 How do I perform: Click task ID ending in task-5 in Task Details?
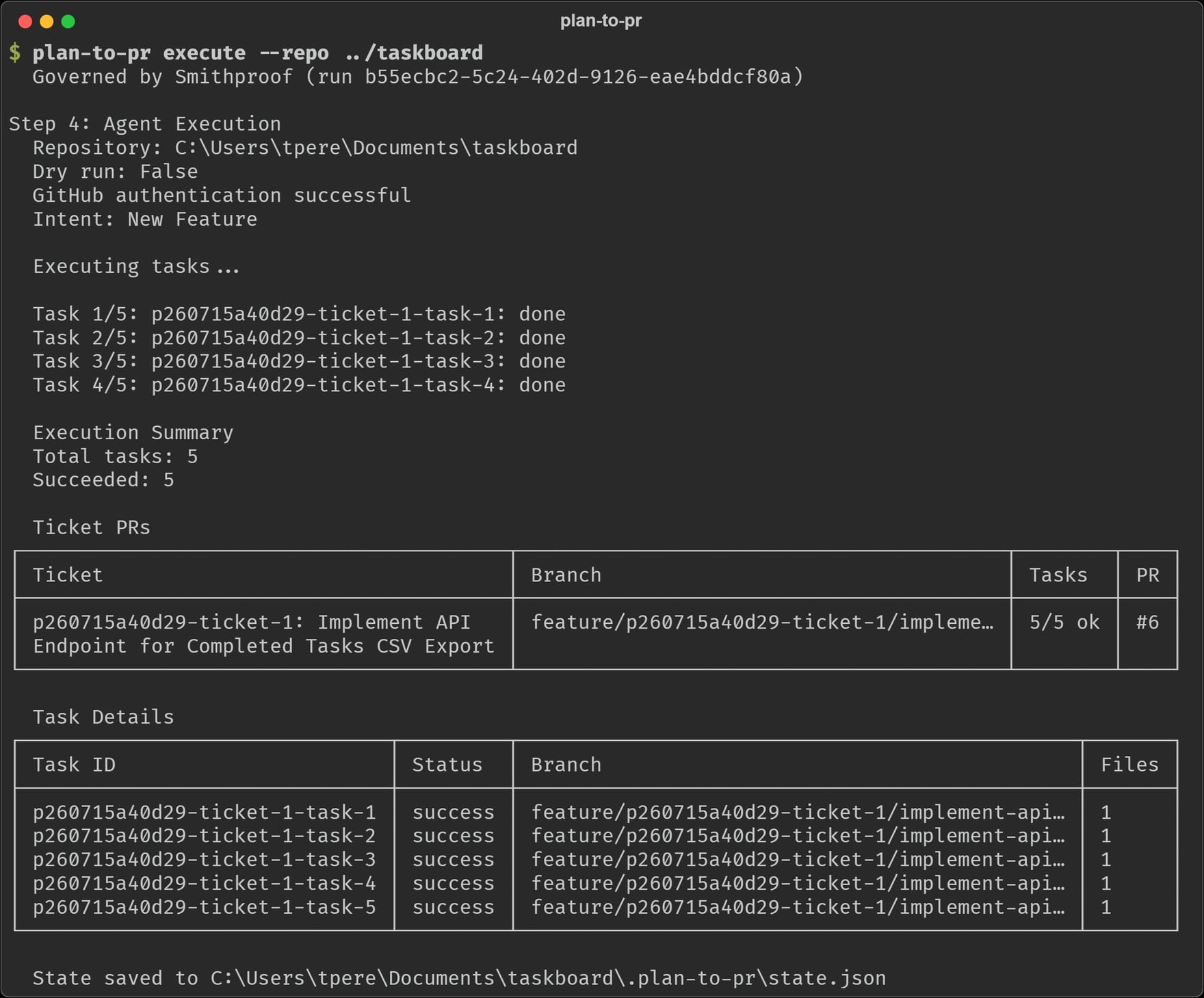205,907
